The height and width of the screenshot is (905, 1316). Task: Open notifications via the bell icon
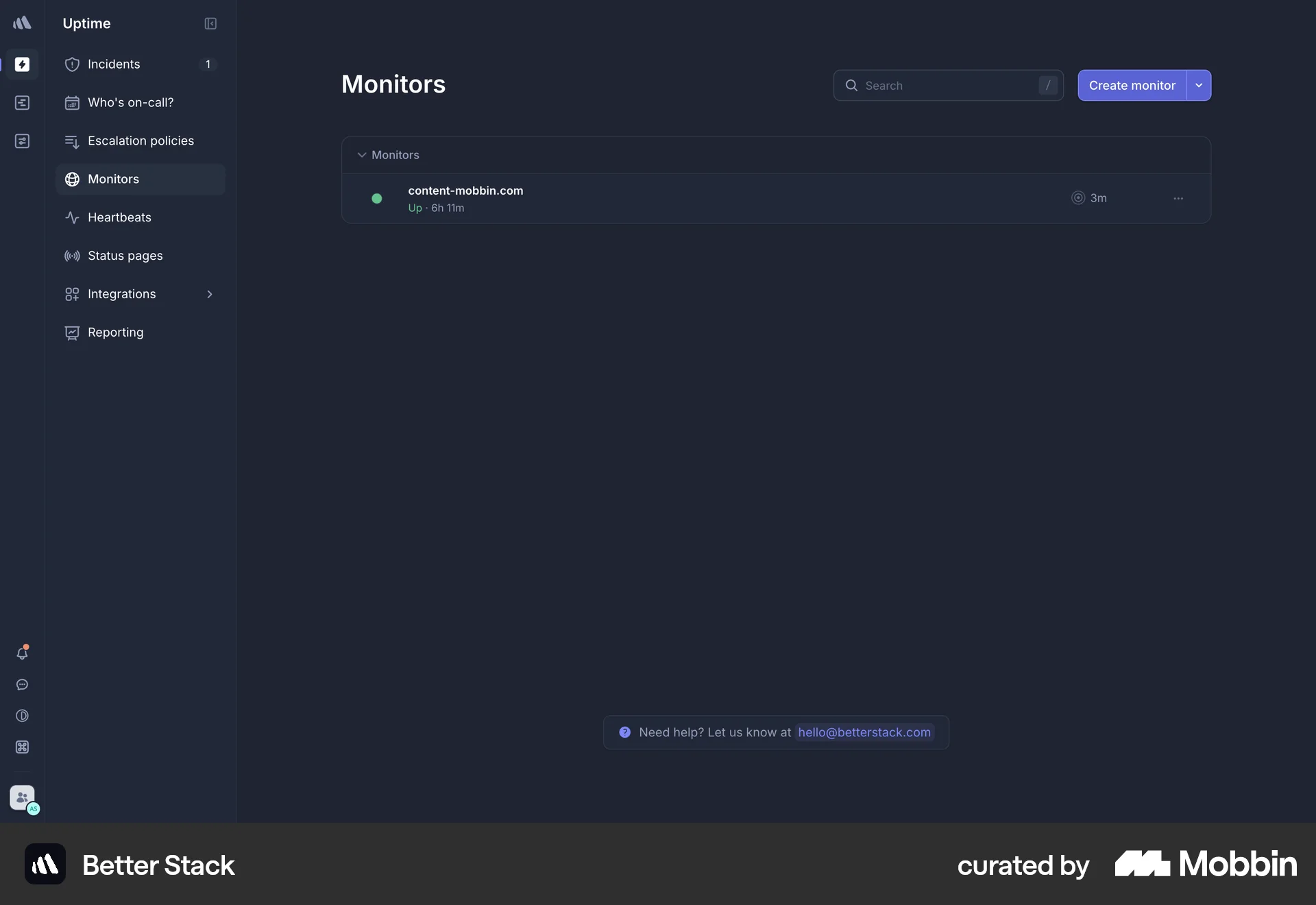(x=23, y=653)
